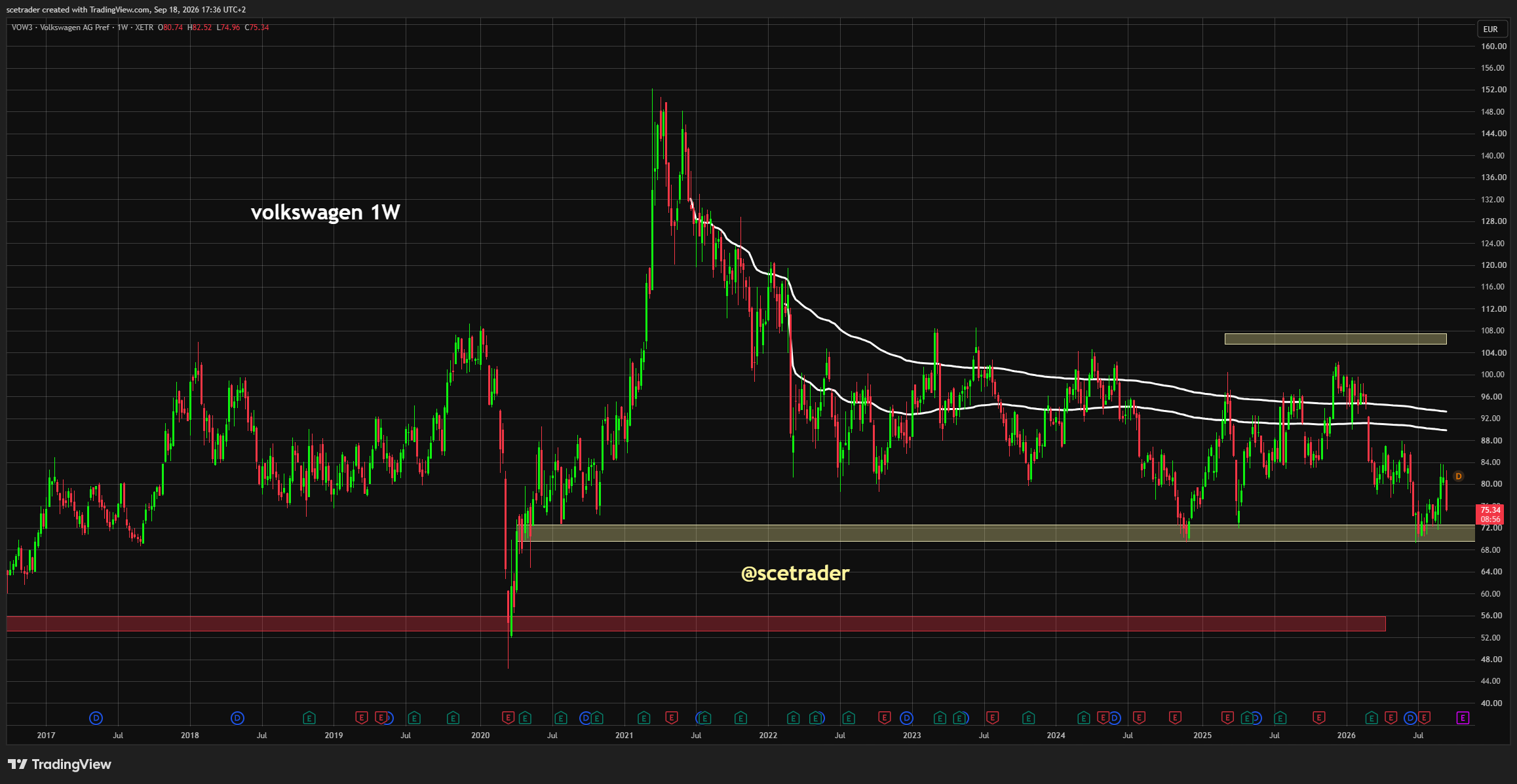
Task: Click the 1W interval in chart legend
Action: (x=123, y=28)
